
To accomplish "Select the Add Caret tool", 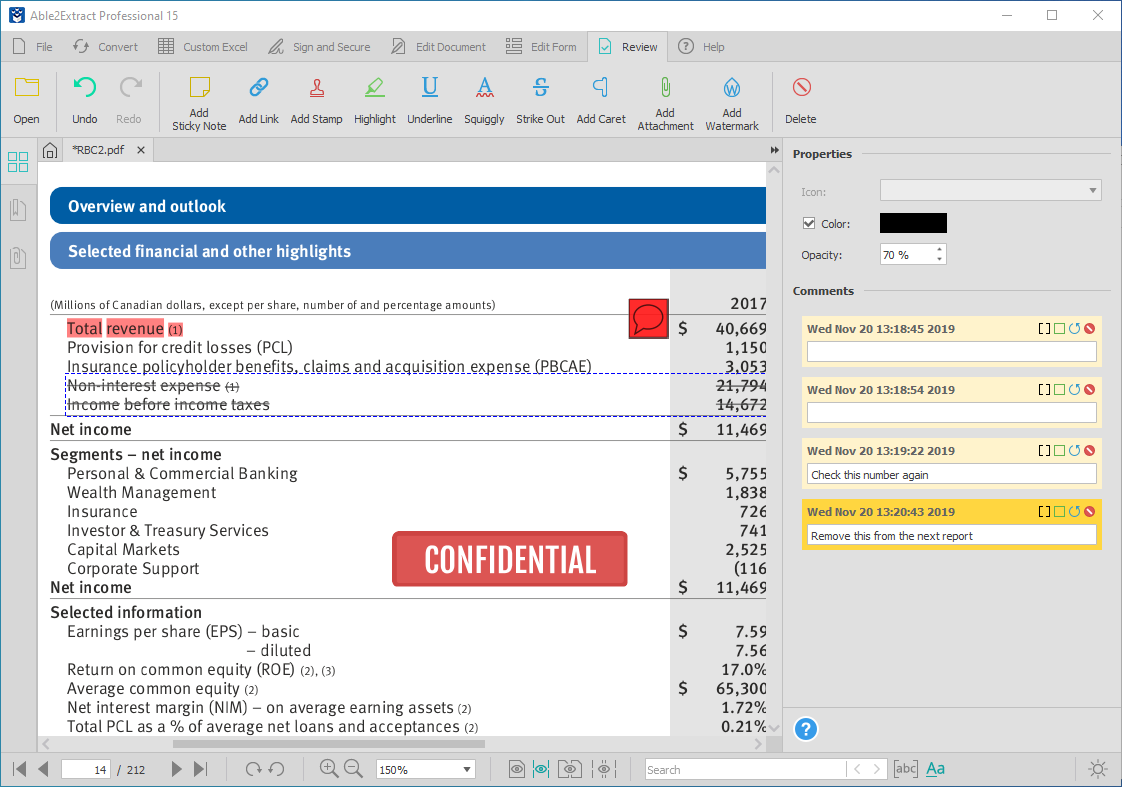I will [x=600, y=100].
